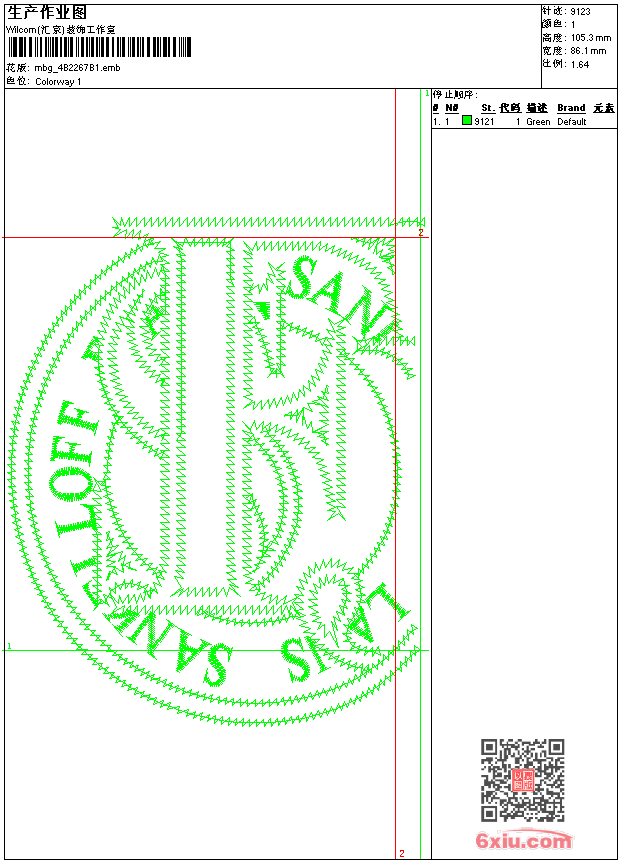
Task: Click the 'Green' description cell
Action: tap(538, 122)
